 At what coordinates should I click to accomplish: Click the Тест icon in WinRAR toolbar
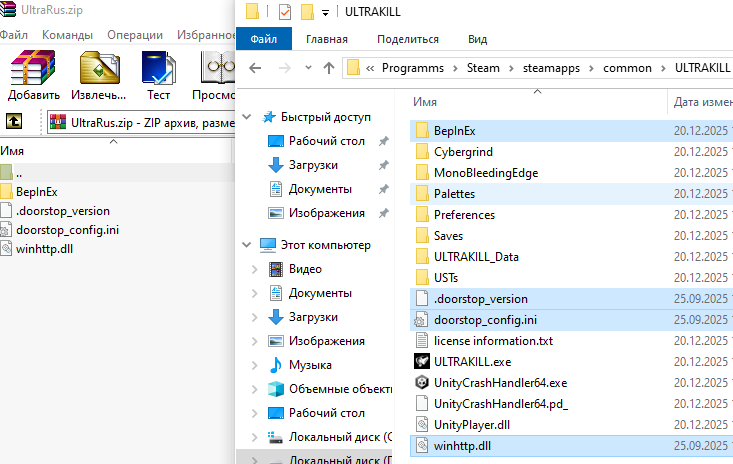(x=158, y=69)
